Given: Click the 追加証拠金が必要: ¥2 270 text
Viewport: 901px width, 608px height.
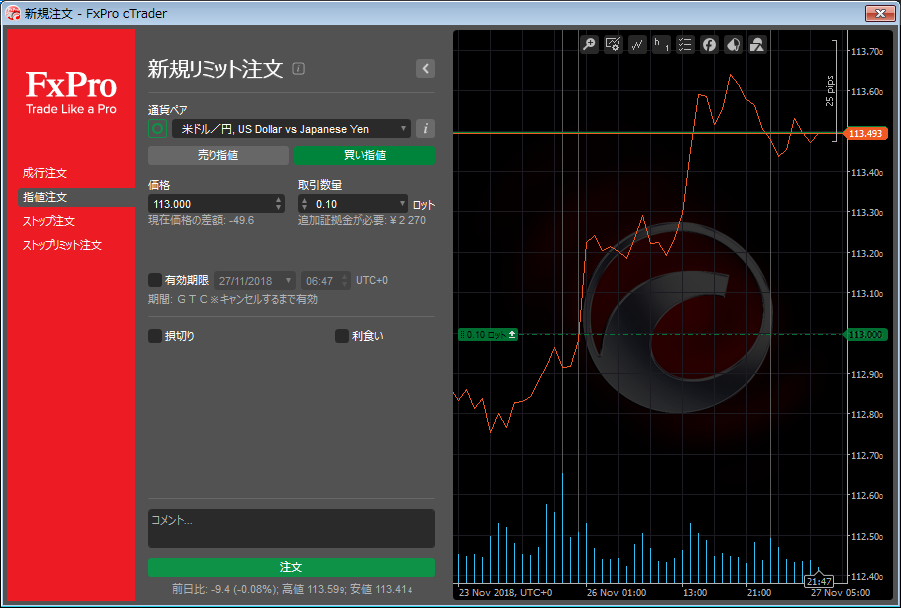Looking at the screenshot, I should coord(362,220).
